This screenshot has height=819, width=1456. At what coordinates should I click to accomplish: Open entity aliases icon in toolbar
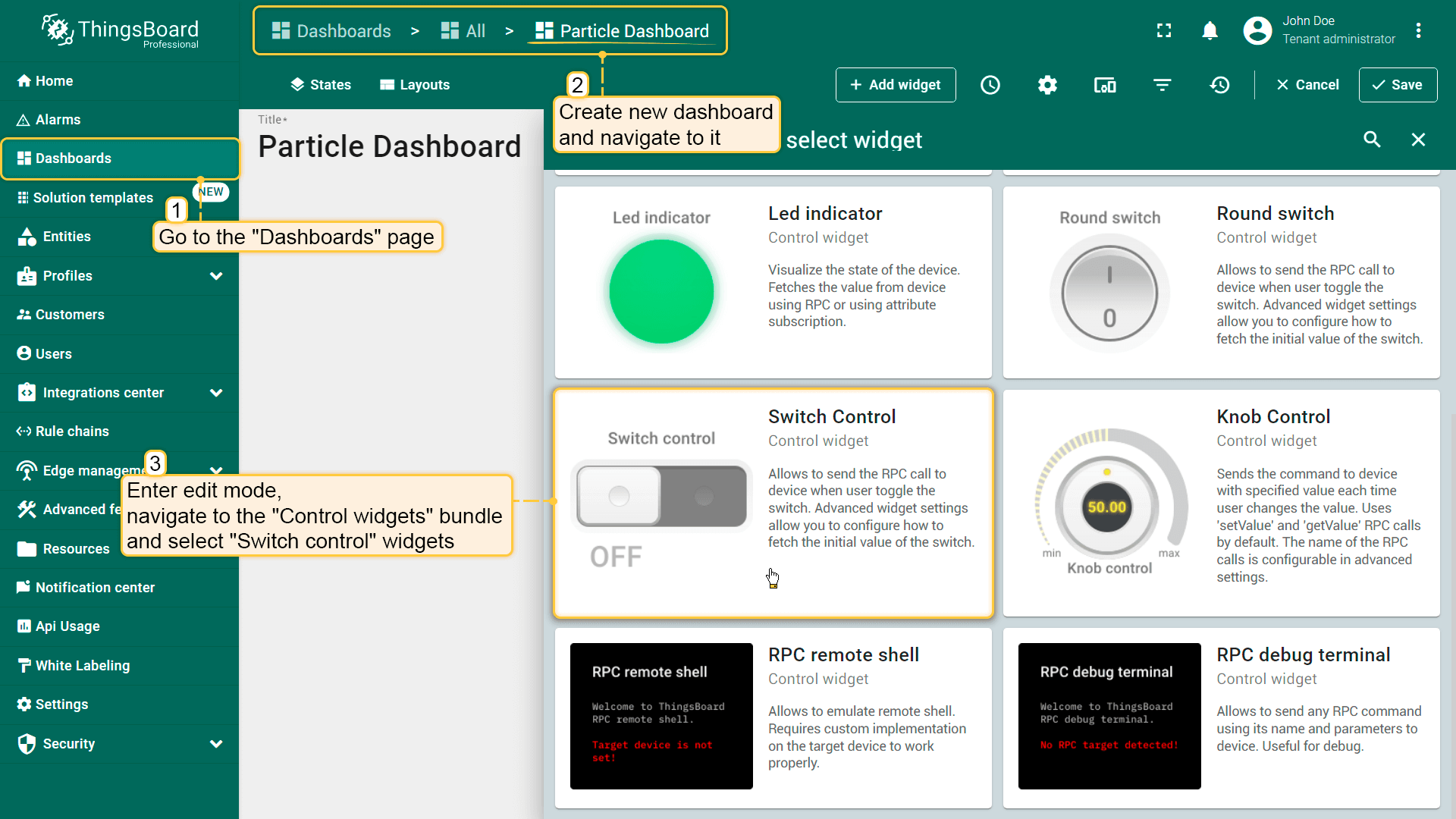click(x=1105, y=85)
